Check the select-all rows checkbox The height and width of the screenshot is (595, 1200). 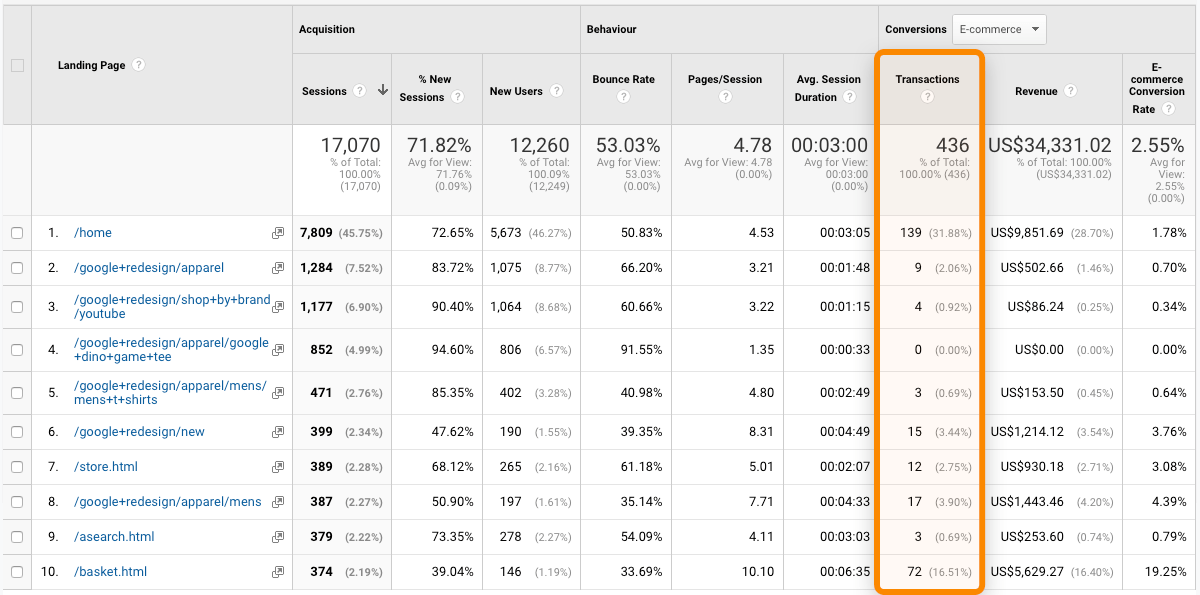coord(16,64)
